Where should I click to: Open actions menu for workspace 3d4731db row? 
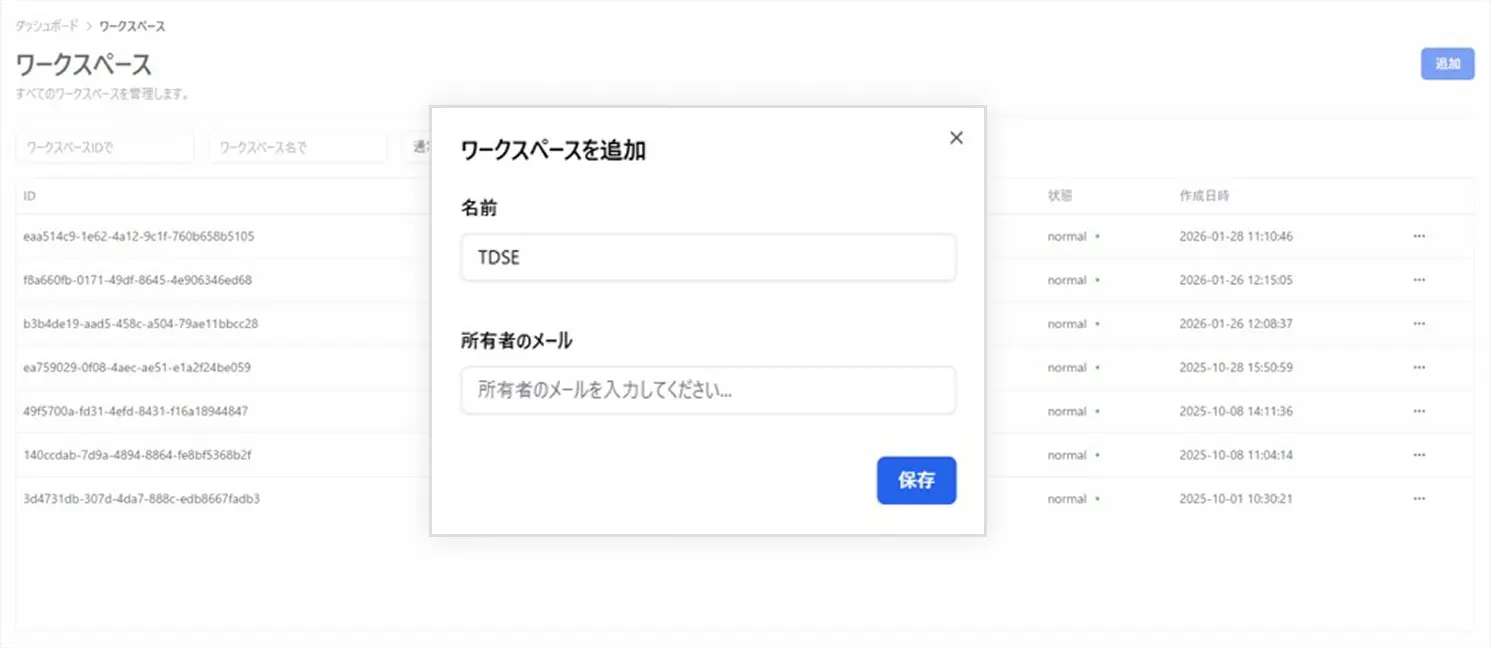coord(1419,498)
